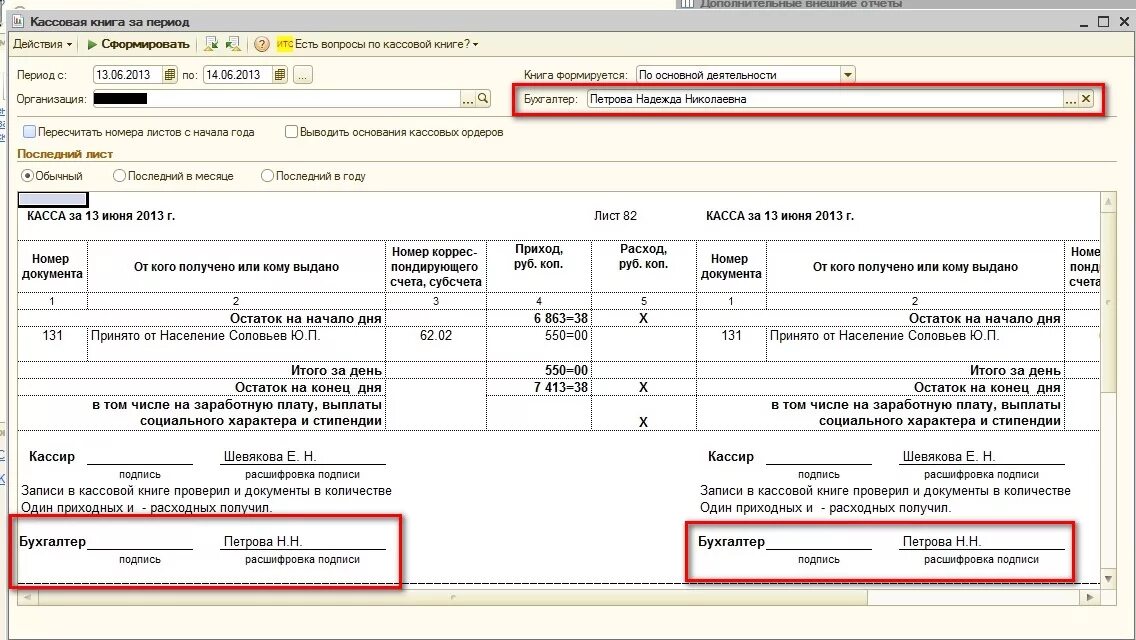The image size is (1136, 640).
Task: Open the Действия dropdown menu
Action: click(x=43, y=44)
